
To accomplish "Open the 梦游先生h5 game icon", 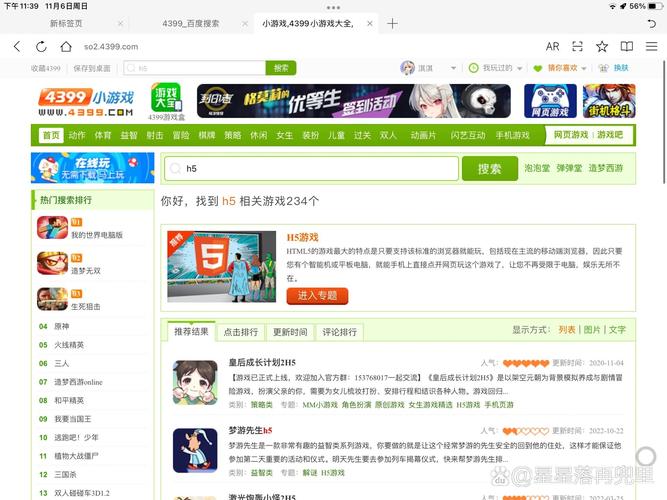I will pyautogui.click(x=195, y=451).
